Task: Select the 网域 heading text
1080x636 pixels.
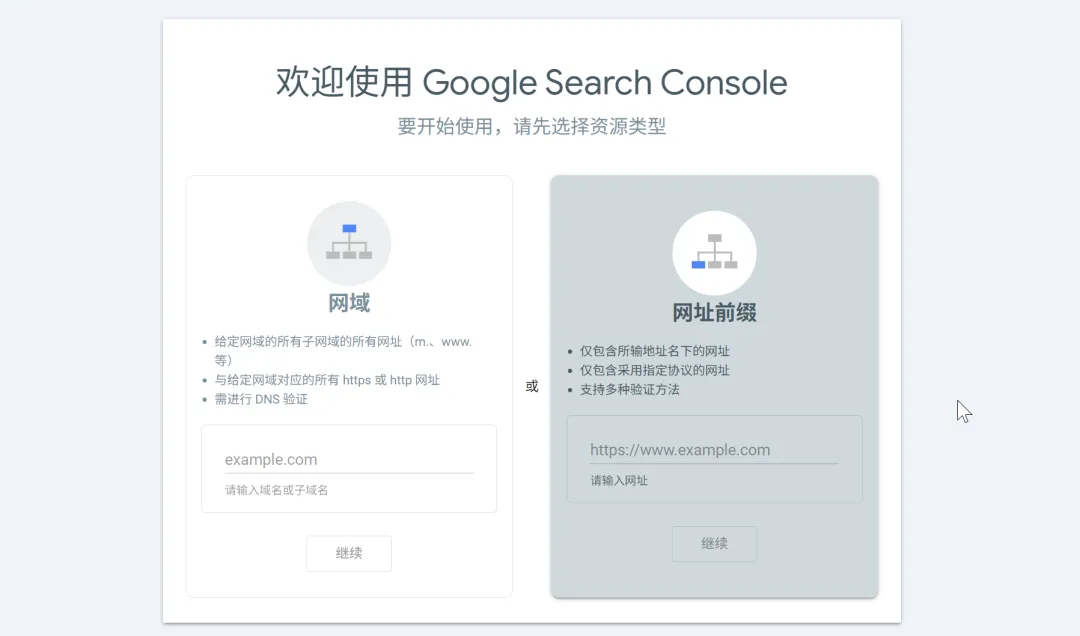Action: pos(348,303)
